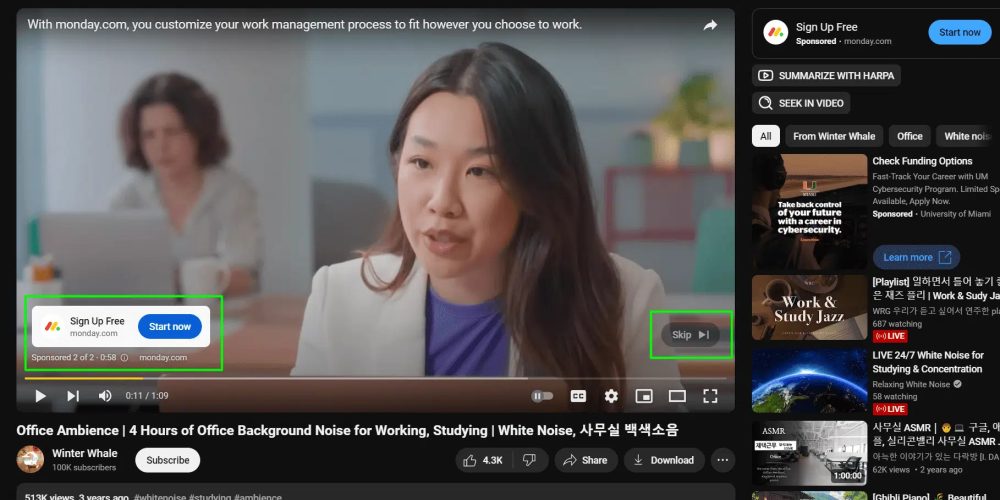
Task: Mute the video volume
Action: (105, 396)
